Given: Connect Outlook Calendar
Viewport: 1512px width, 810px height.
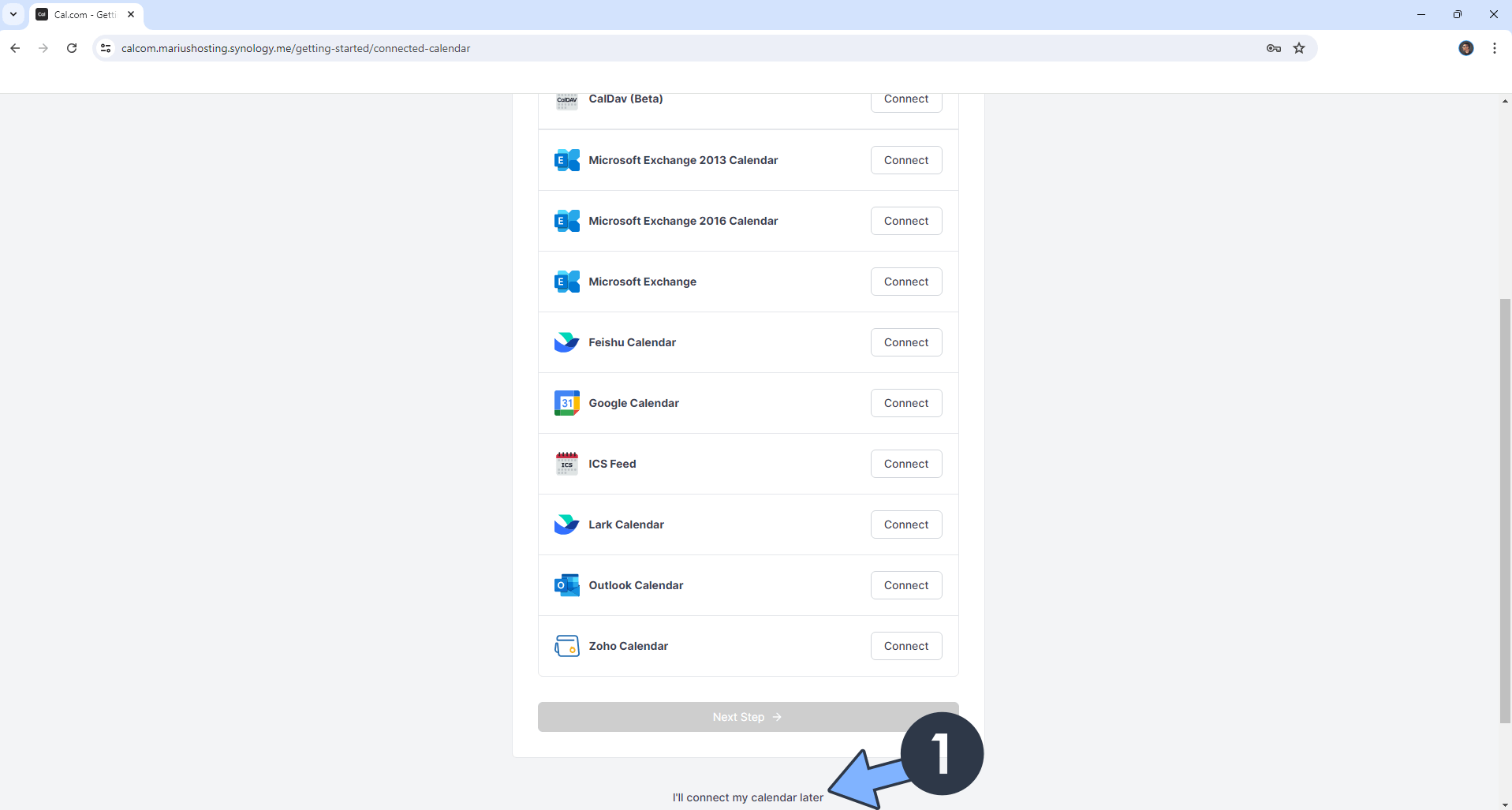Looking at the screenshot, I should pyautogui.click(x=906, y=585).
